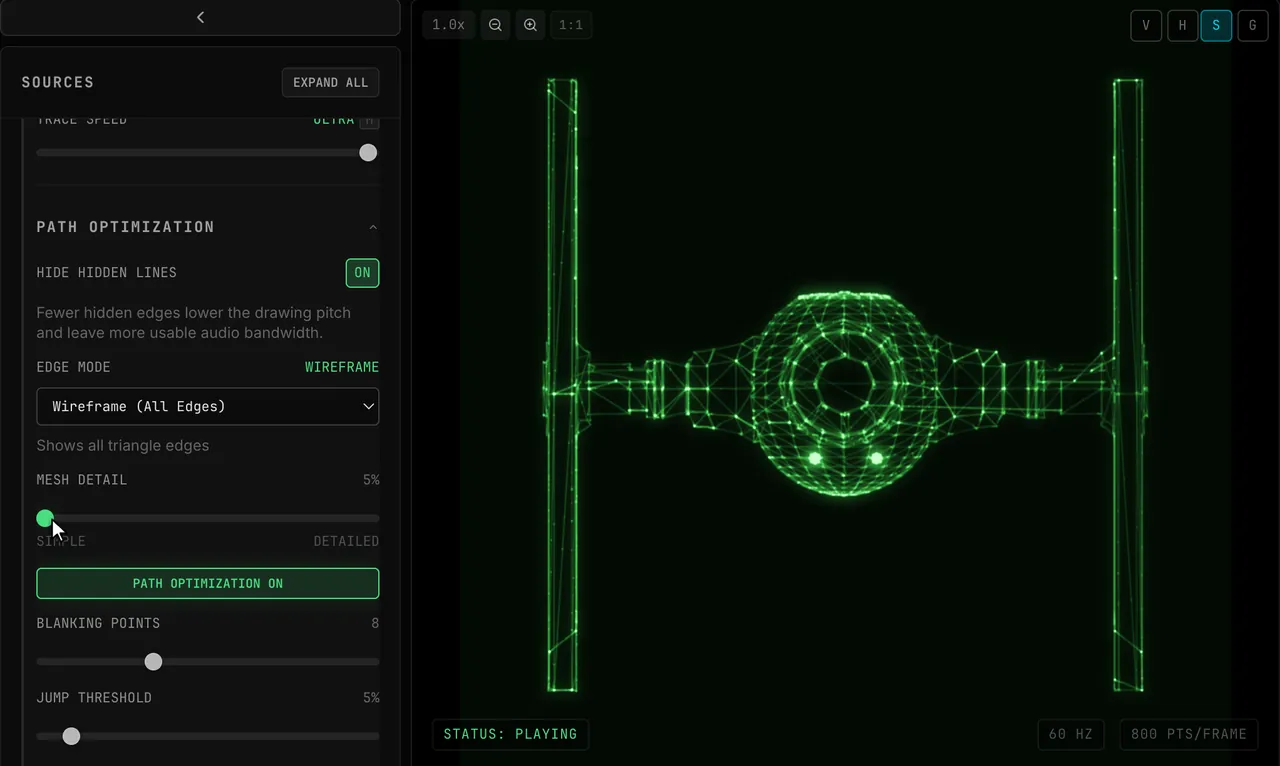
Task: Switch to the H view mode
Action: [x=1182, y=26]
